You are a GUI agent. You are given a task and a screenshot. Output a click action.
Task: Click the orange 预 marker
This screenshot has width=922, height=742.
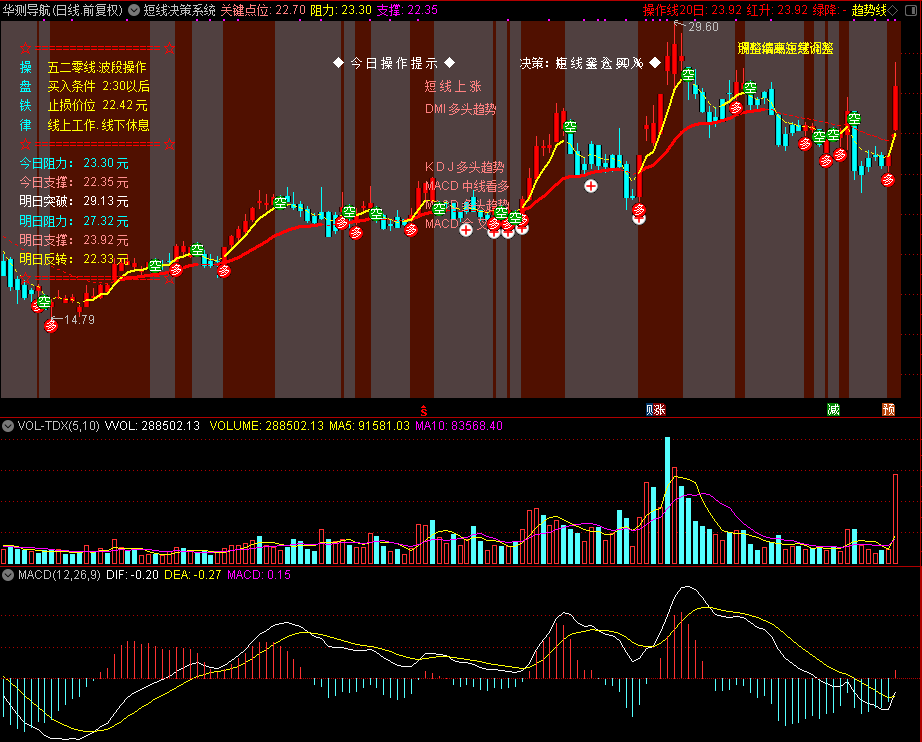coord(888,410)
